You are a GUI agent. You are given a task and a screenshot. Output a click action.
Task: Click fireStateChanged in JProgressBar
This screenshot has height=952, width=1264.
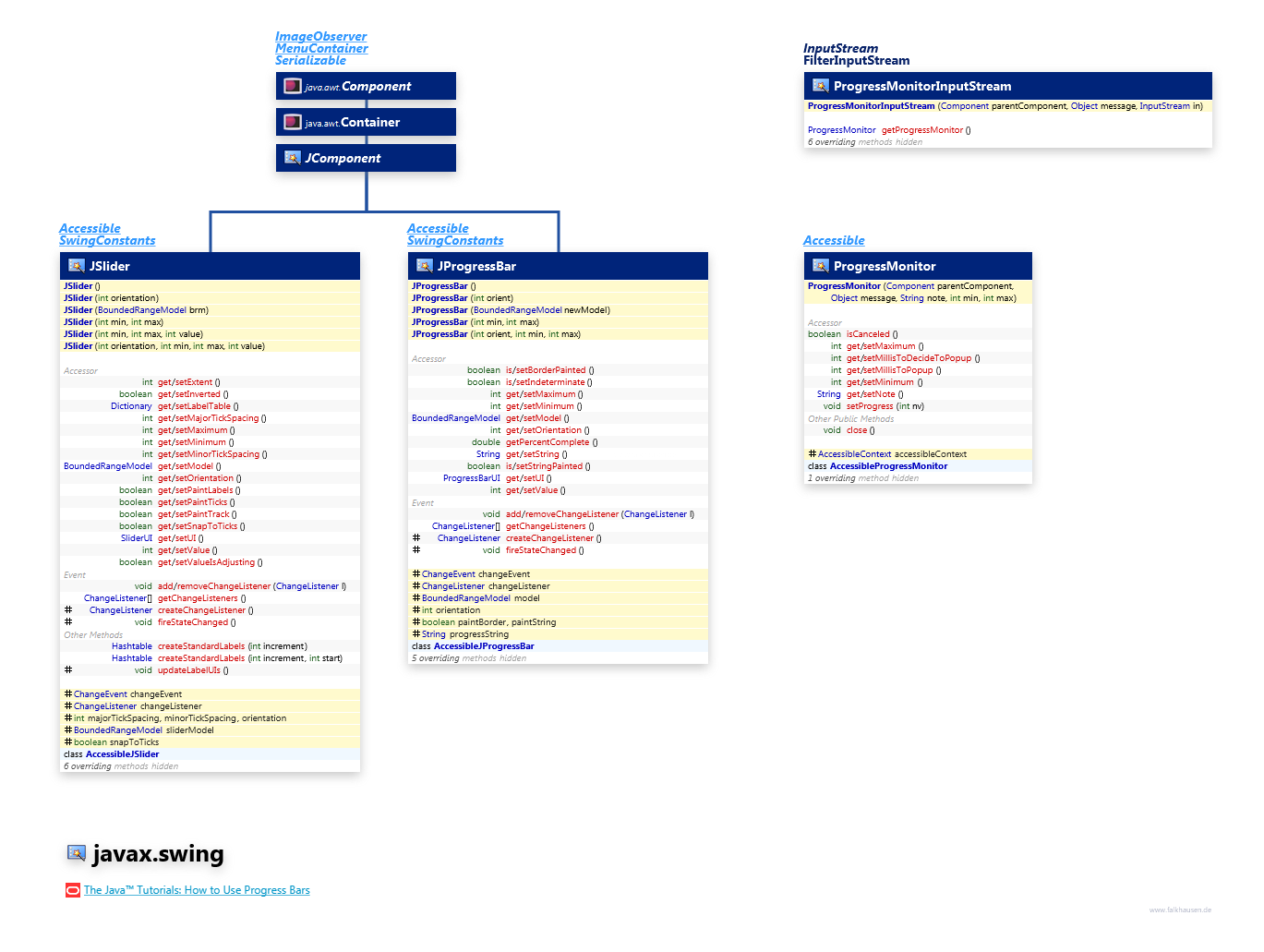pyautogui.click(x=541, y=550)
